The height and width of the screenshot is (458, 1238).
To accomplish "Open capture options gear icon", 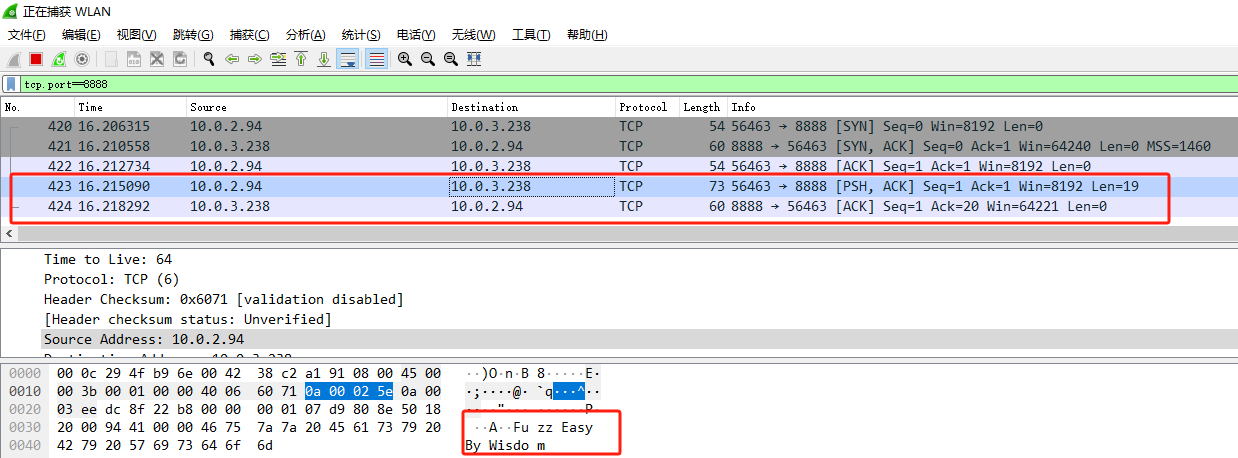I will click(82, 59).
